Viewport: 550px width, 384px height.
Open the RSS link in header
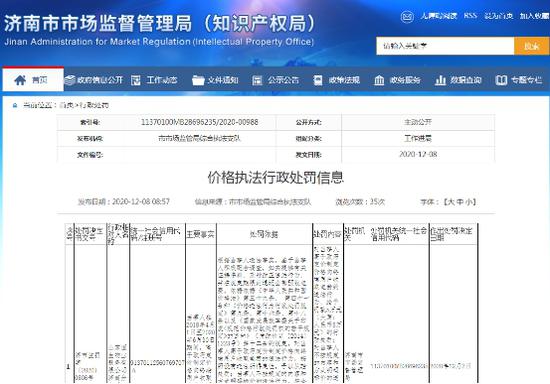coord(470,16)
